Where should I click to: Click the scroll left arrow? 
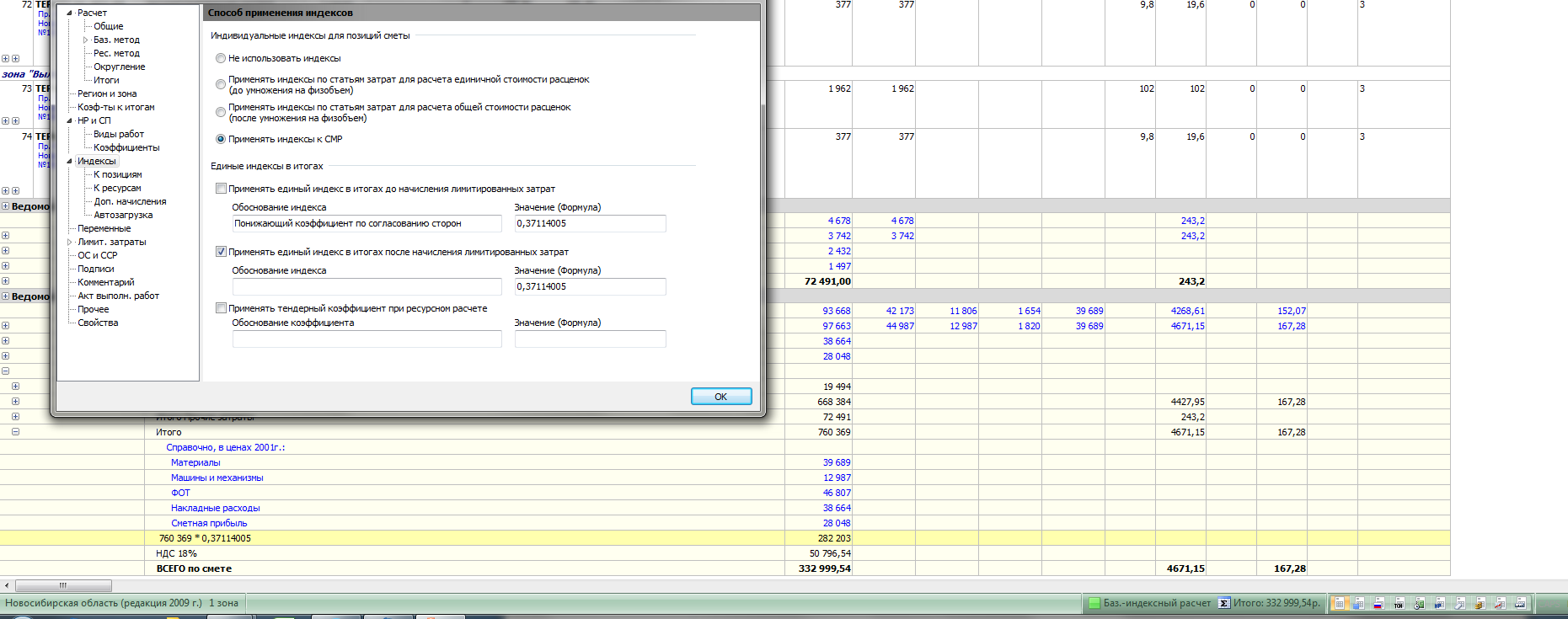[x=7, y=585]
